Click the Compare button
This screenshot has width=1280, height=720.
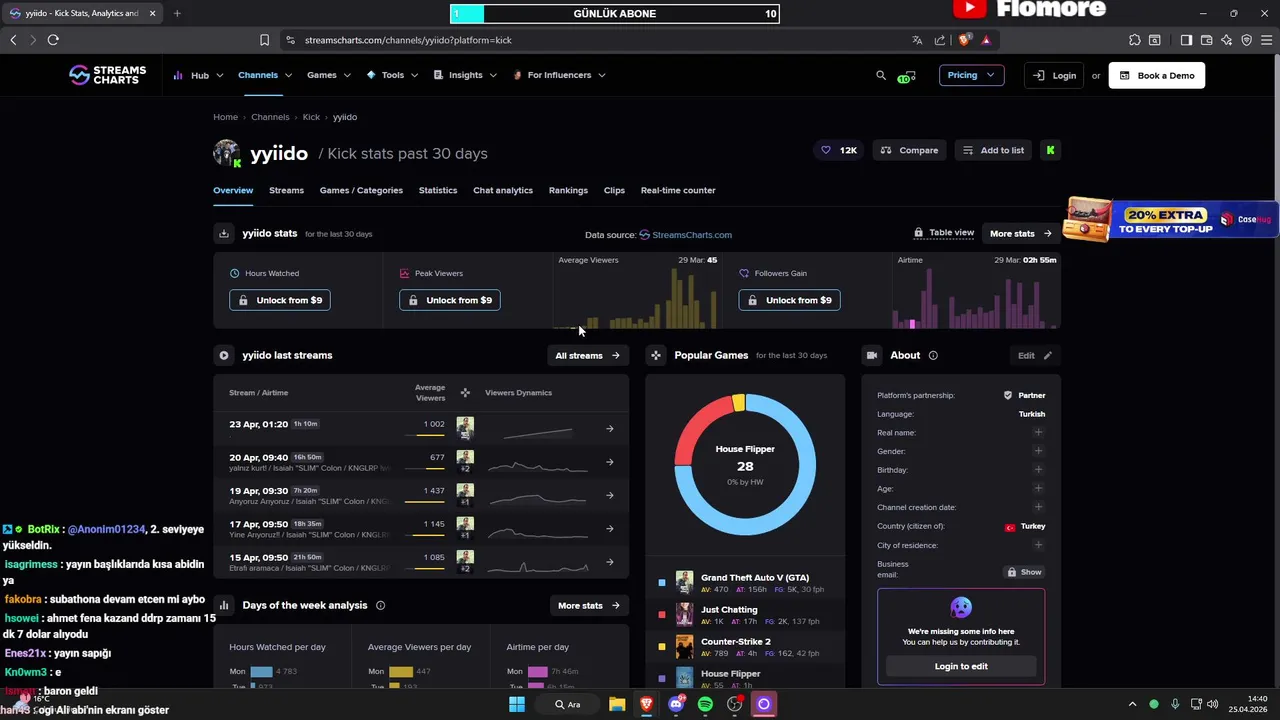click(x=909, y=150)
